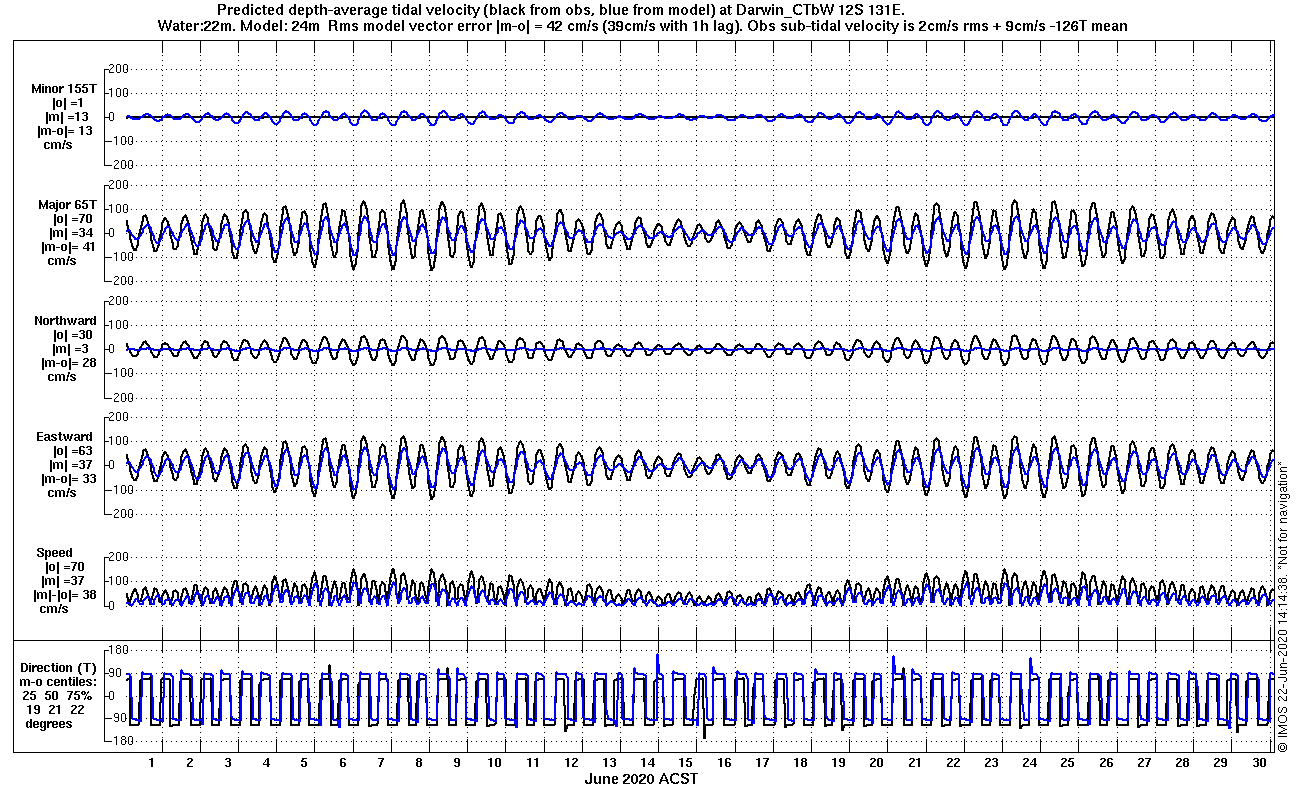
Task: Select the 'Eastward' panel label
Action: pos(65,437)
